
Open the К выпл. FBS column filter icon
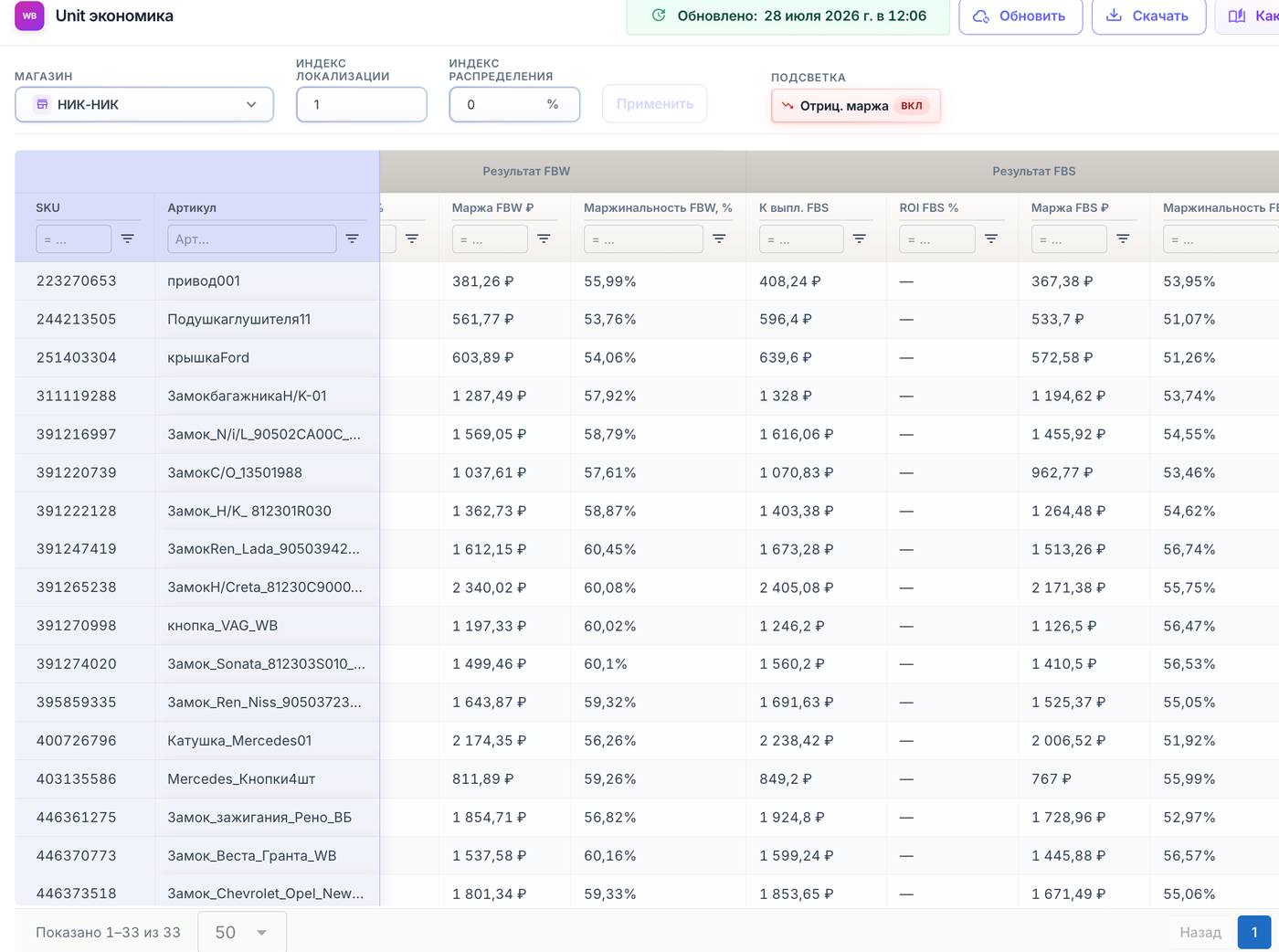pos(860,238)
